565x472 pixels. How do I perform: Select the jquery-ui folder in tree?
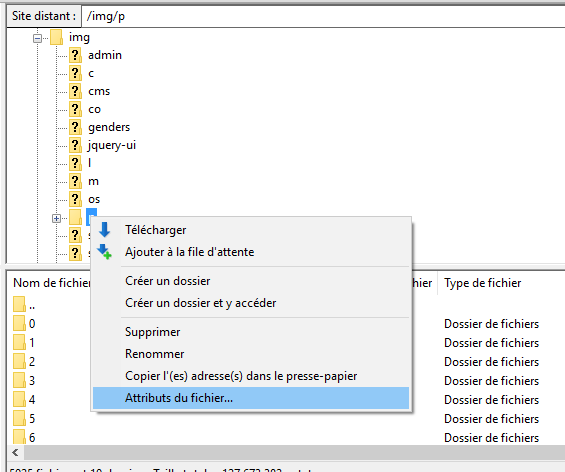click(x=112, y=145)
